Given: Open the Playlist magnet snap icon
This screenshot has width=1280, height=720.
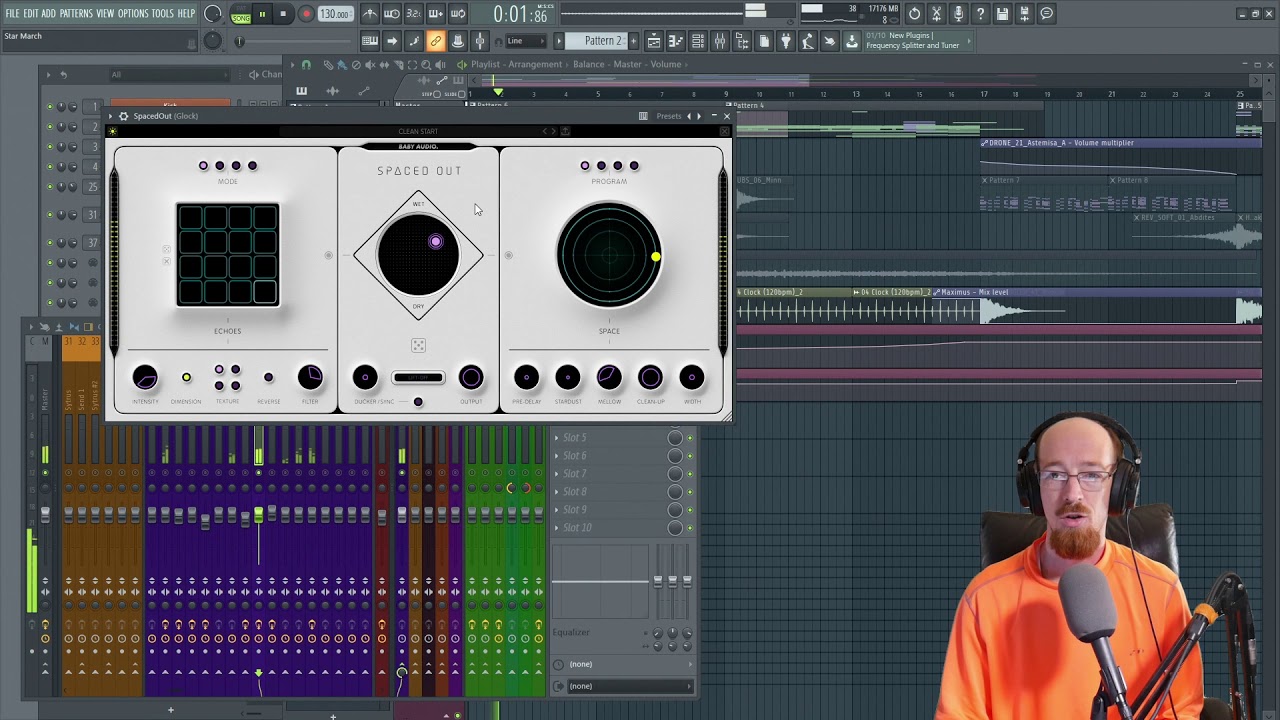Looking at the screenshot, I should pos(306,64).
